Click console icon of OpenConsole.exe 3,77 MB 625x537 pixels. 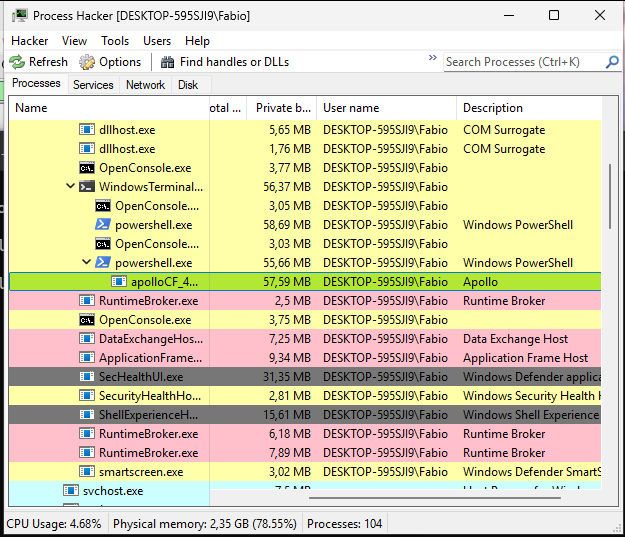point(87,168)
